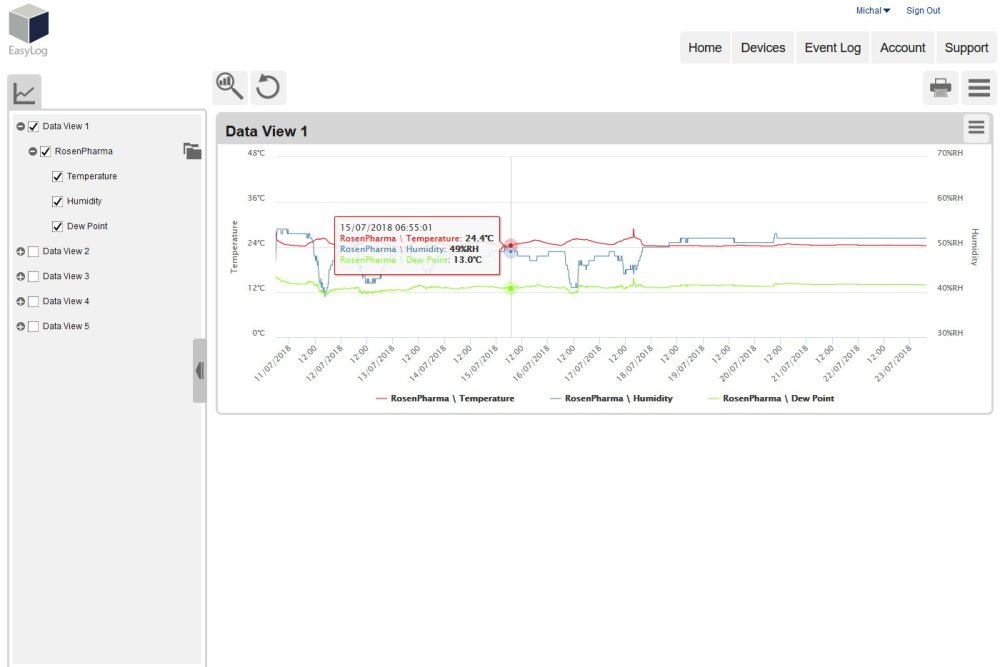The width and height of the screenshot is (1000, 667).
Task: Open the top-right hamburger menu icon
Action: pyautogui.click(x=979, y=88)
